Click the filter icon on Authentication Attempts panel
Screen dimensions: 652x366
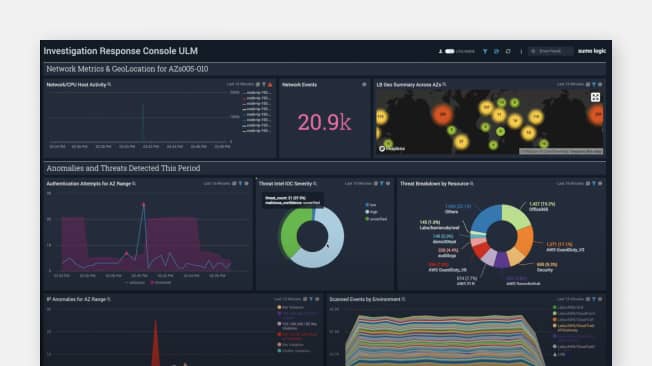[240, 183]
